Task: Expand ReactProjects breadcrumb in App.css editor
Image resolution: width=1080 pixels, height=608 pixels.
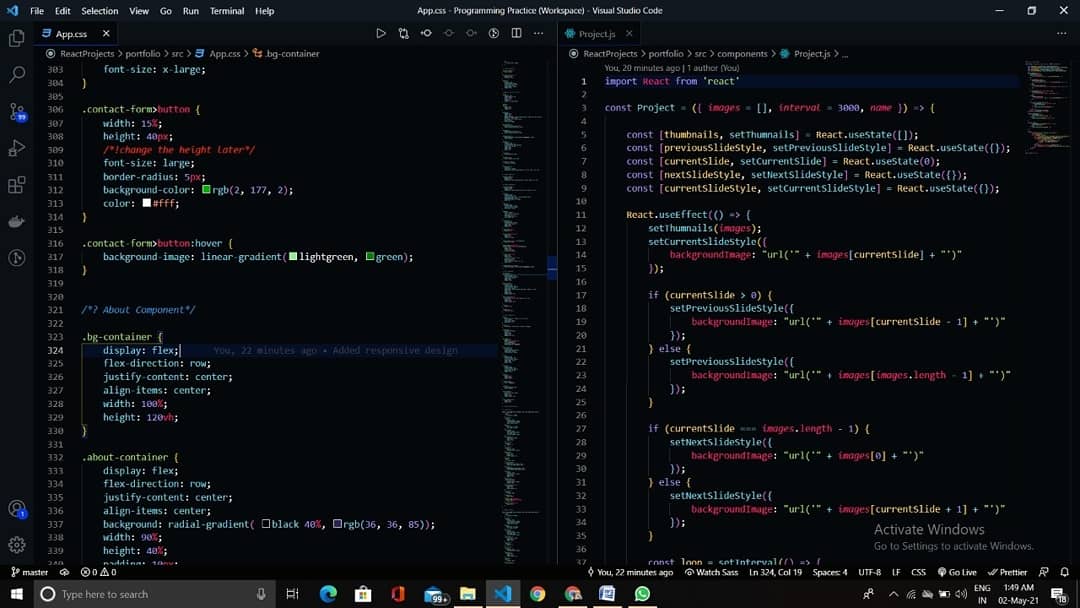Action: (87, 54)
